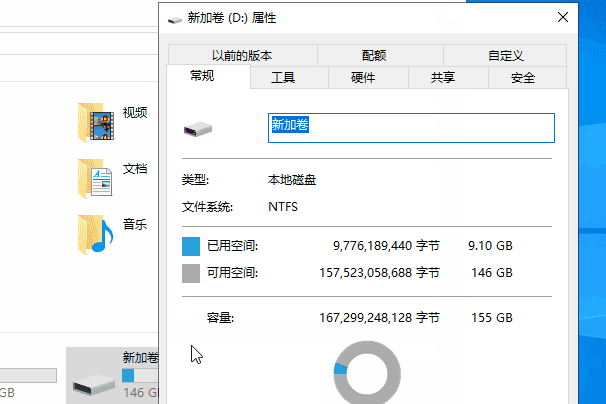Click the 146 GB free space text in properties
The height and width of the screenshot is (404, 606).
tap(492, 273)
